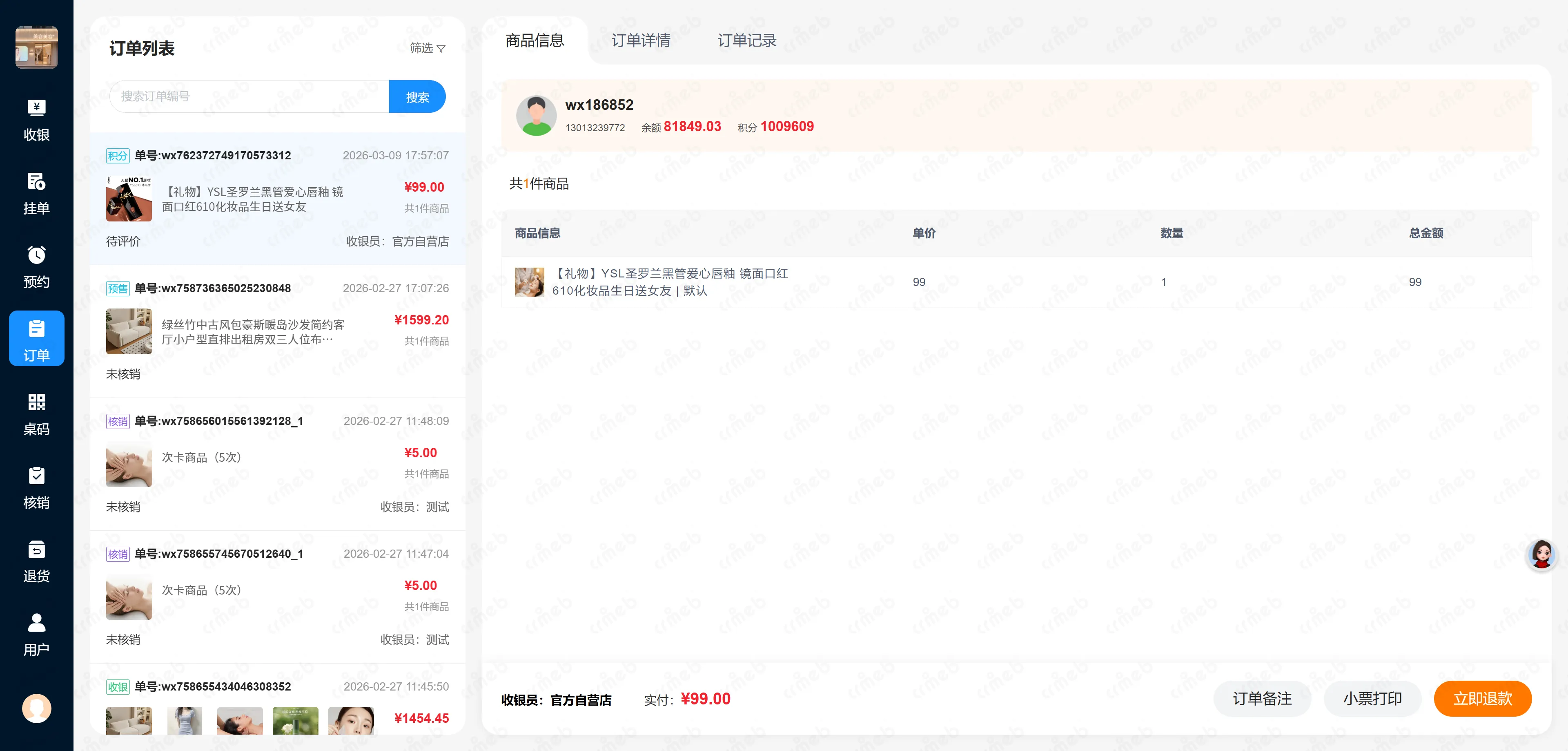Click the 实付 ¥99.00 amount at bottom
Screen dimensions: 1568x751
click(706, 699)
